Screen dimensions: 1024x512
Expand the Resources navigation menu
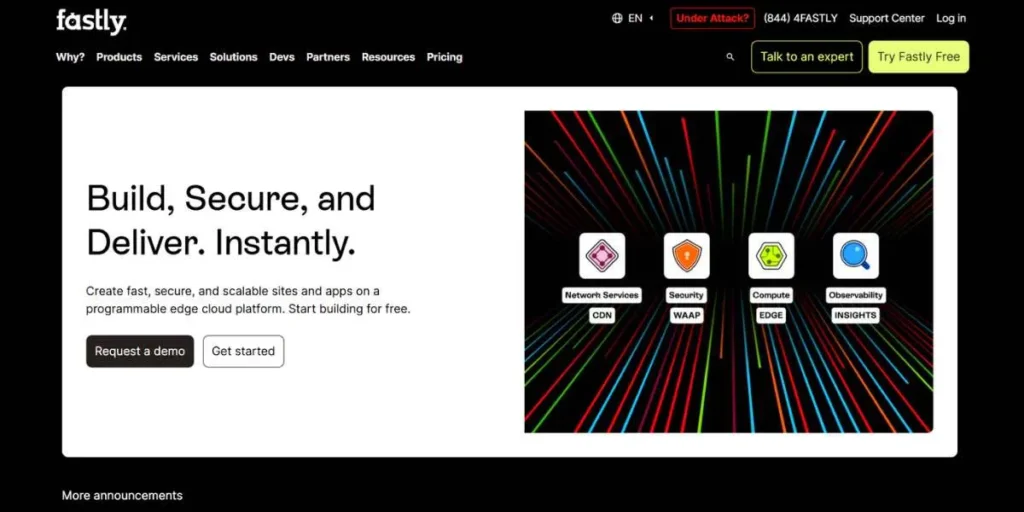click(x=388, y=57)
